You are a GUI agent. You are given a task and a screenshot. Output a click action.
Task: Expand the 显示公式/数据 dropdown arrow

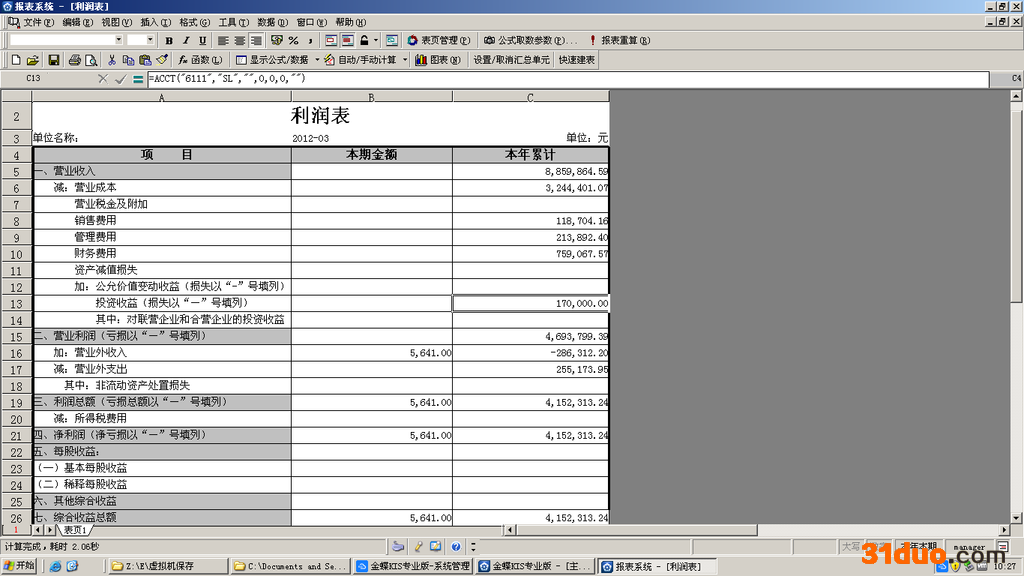(315, 60)
